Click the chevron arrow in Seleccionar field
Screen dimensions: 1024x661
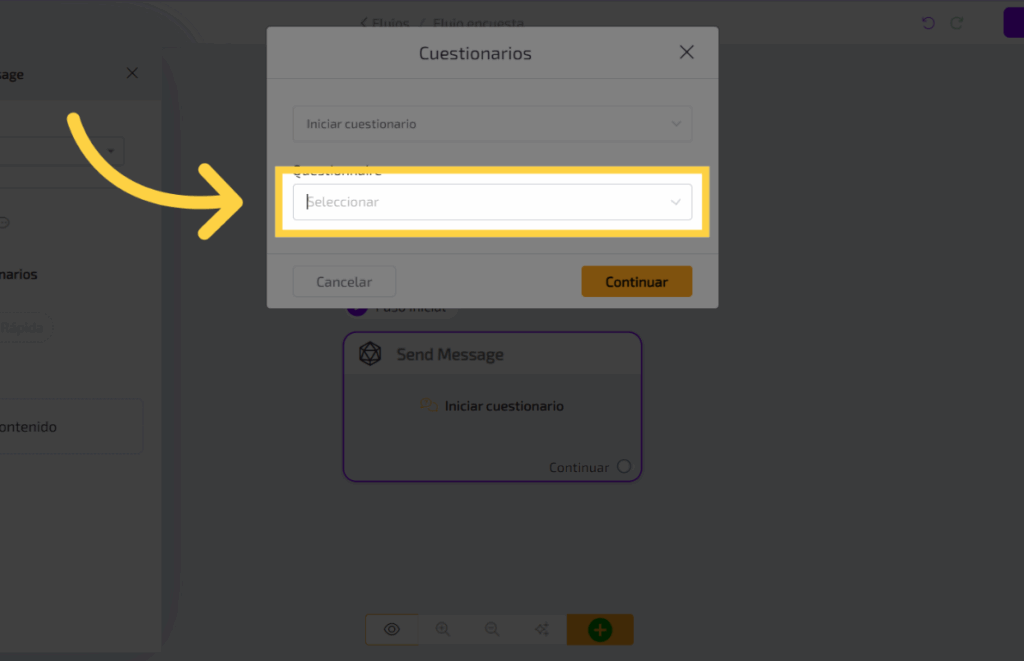point(676,202)
